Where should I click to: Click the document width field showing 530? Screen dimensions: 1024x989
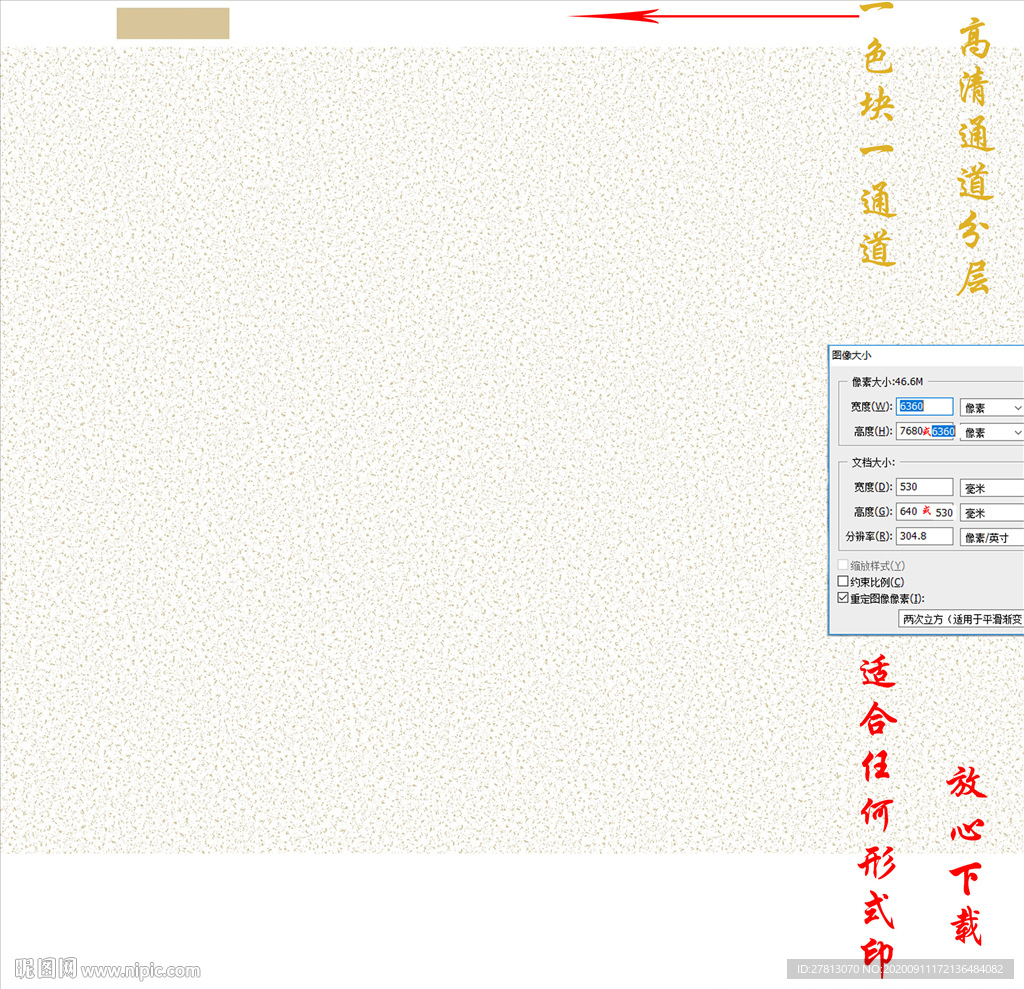point(924,487)
